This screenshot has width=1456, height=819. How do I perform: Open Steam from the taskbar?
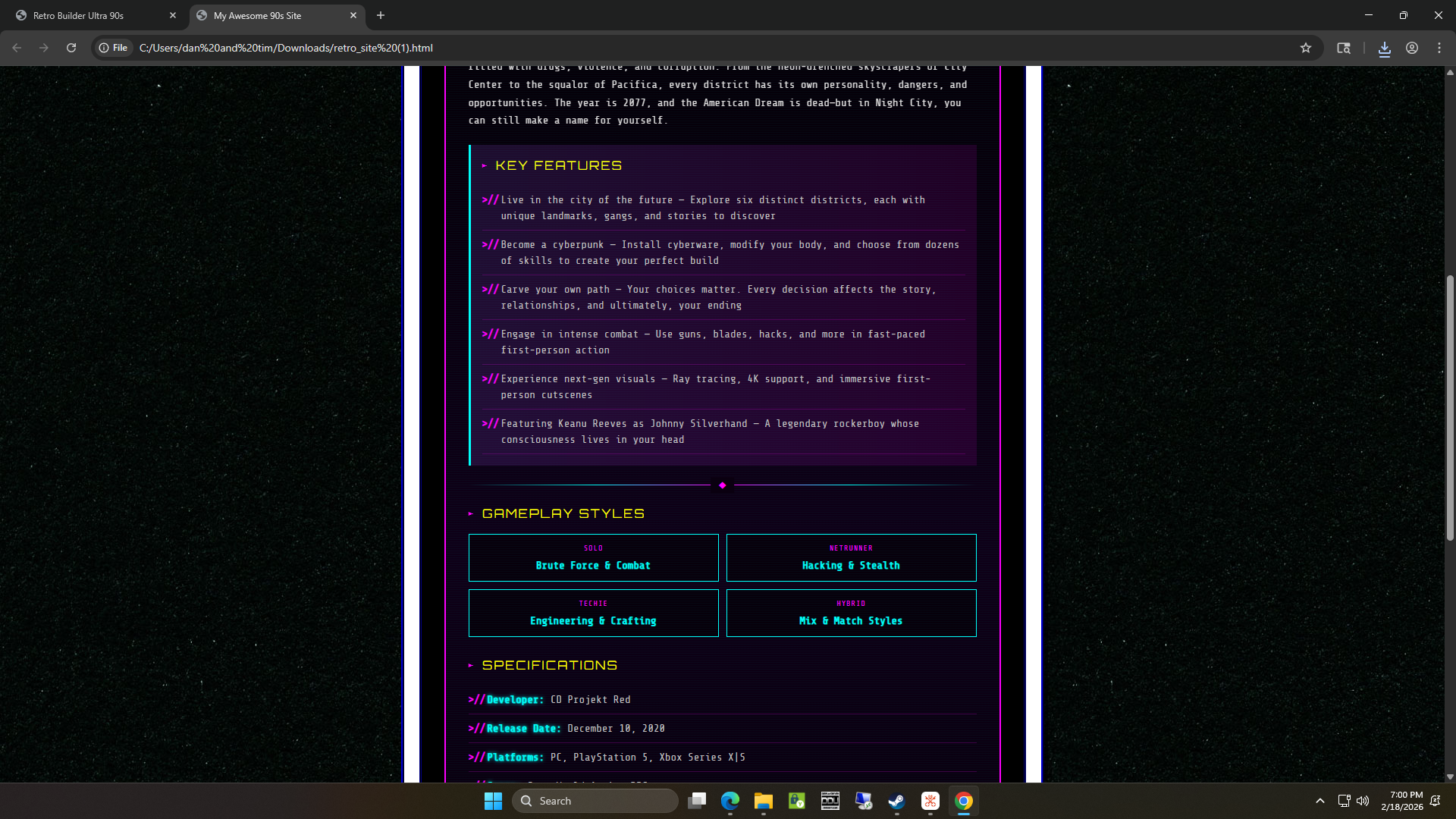896,801
